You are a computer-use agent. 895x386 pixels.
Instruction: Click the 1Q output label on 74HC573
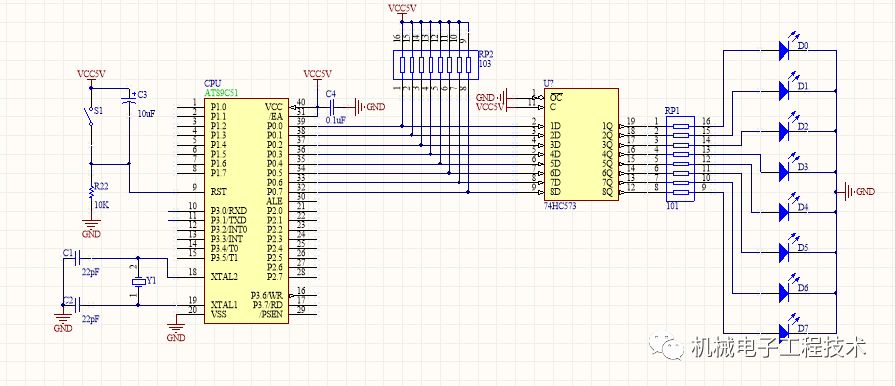608,126
